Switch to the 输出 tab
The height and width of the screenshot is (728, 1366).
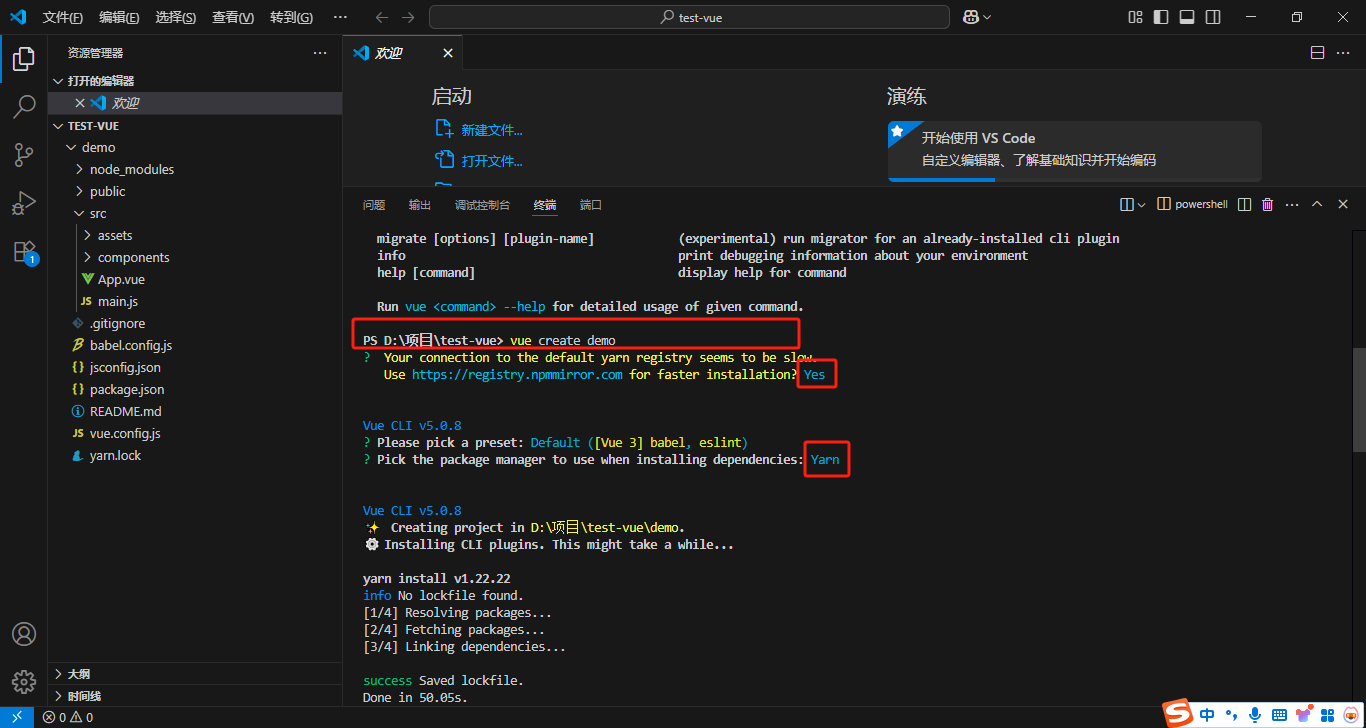tap(419, 204)
